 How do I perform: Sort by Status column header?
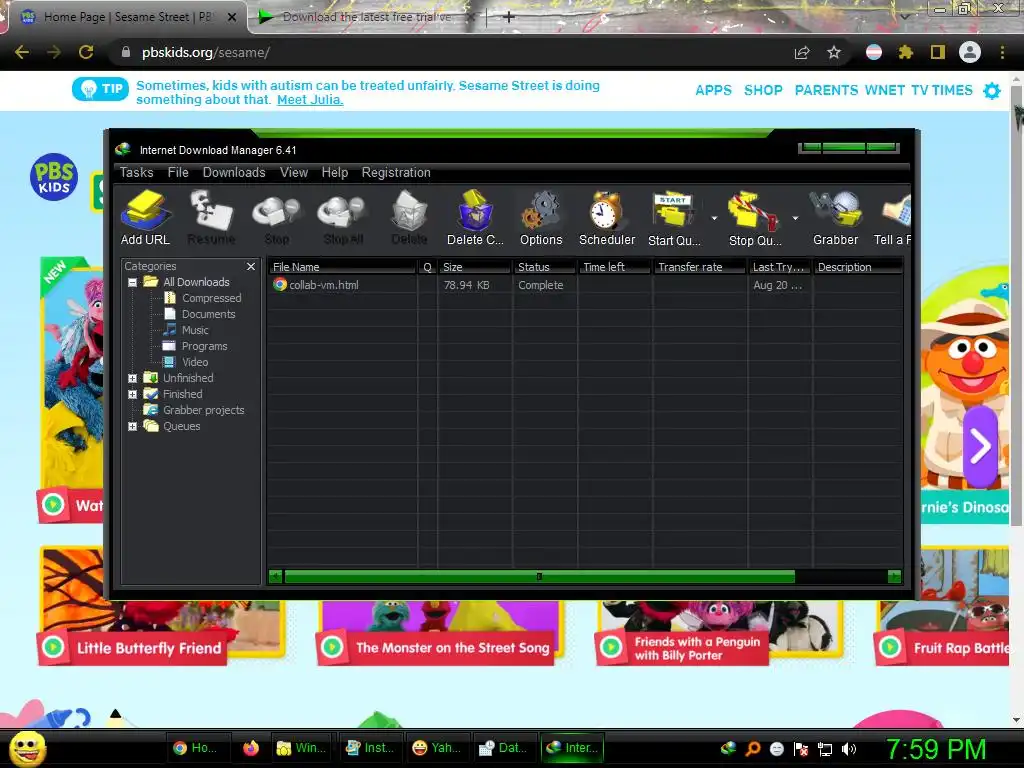point(544,266)
